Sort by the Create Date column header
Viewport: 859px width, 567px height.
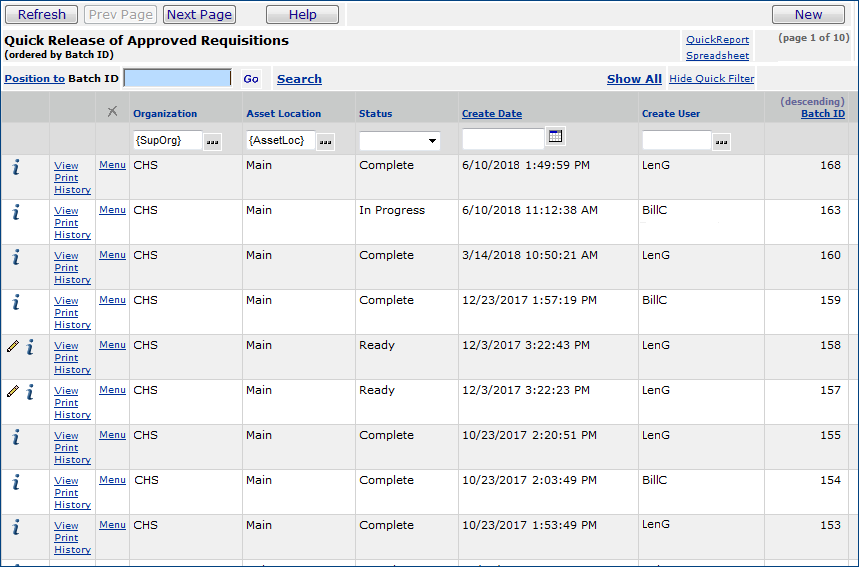(491, 114)
